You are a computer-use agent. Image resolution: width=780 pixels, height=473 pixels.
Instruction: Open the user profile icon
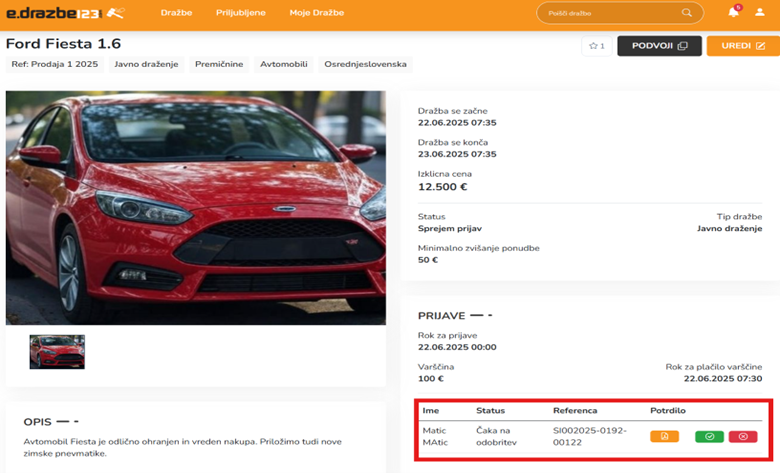(760, 13)
